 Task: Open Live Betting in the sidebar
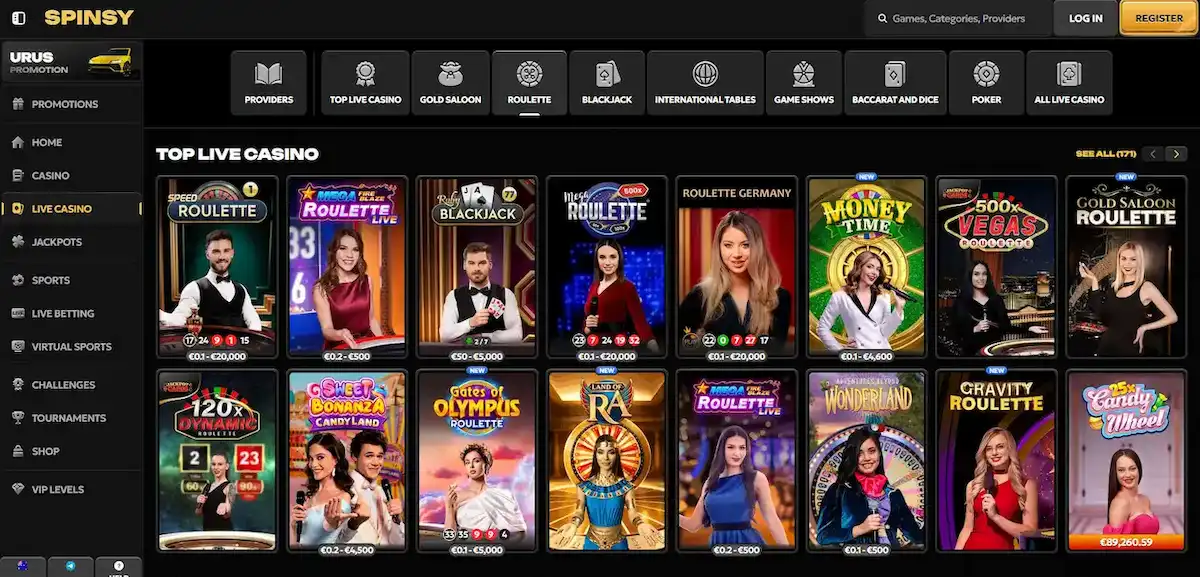point(62,313)
